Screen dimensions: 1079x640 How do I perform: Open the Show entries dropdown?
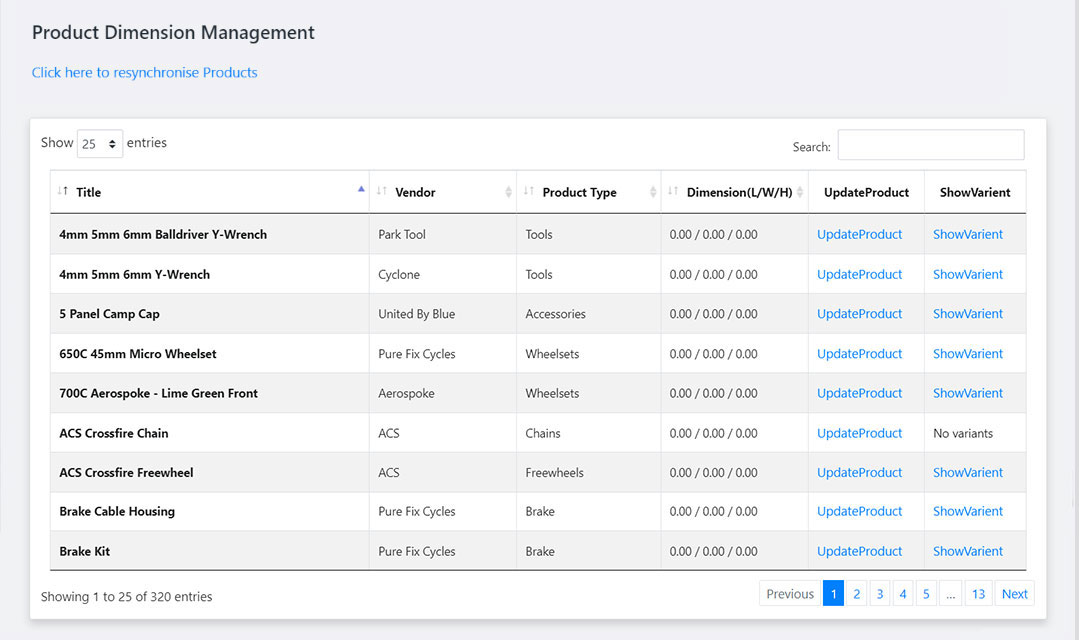pyautogui.click(x=100, y=144)
